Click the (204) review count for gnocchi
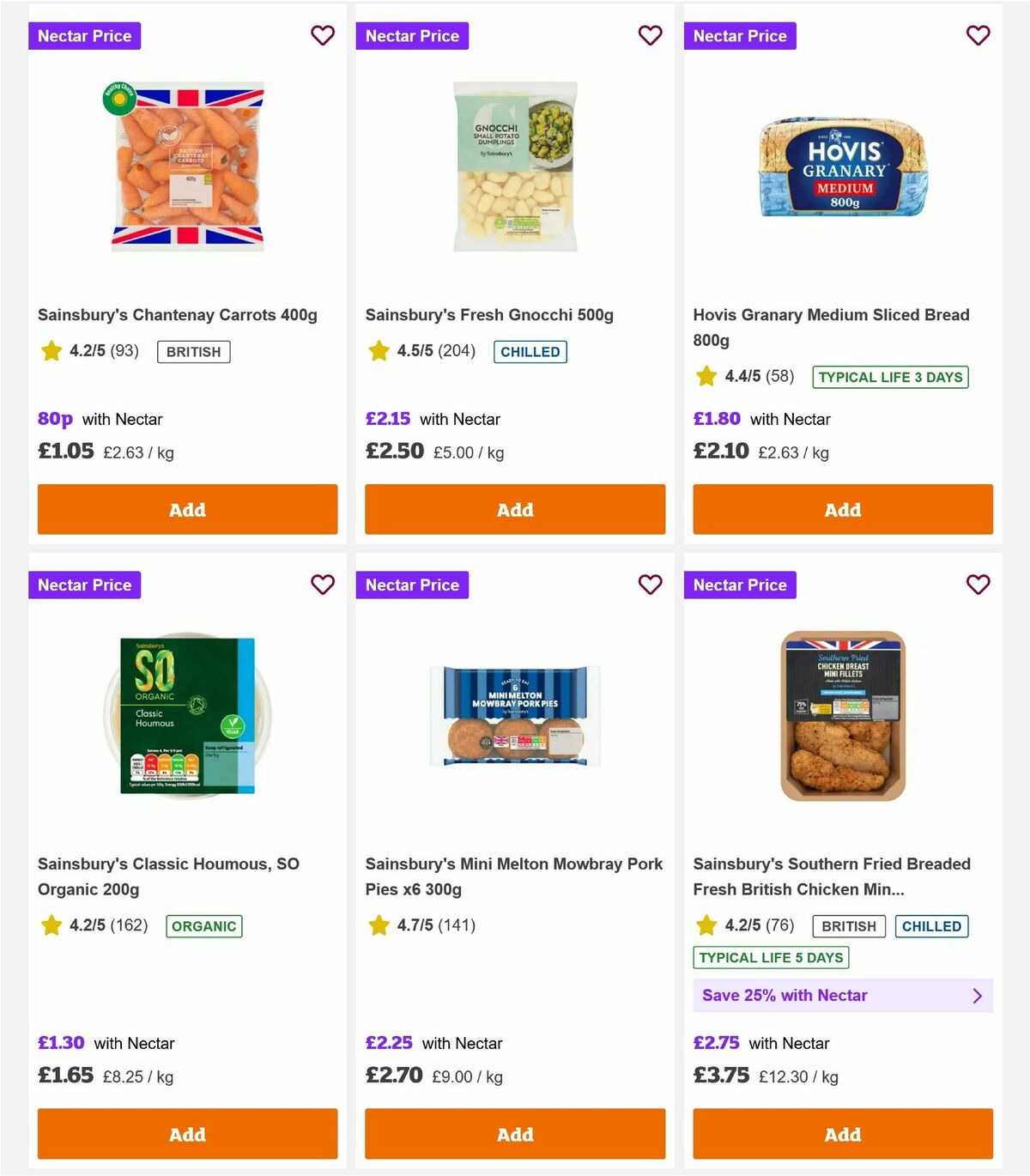This screenshot has width=1030, height=1176. click(x=456, y=351)
